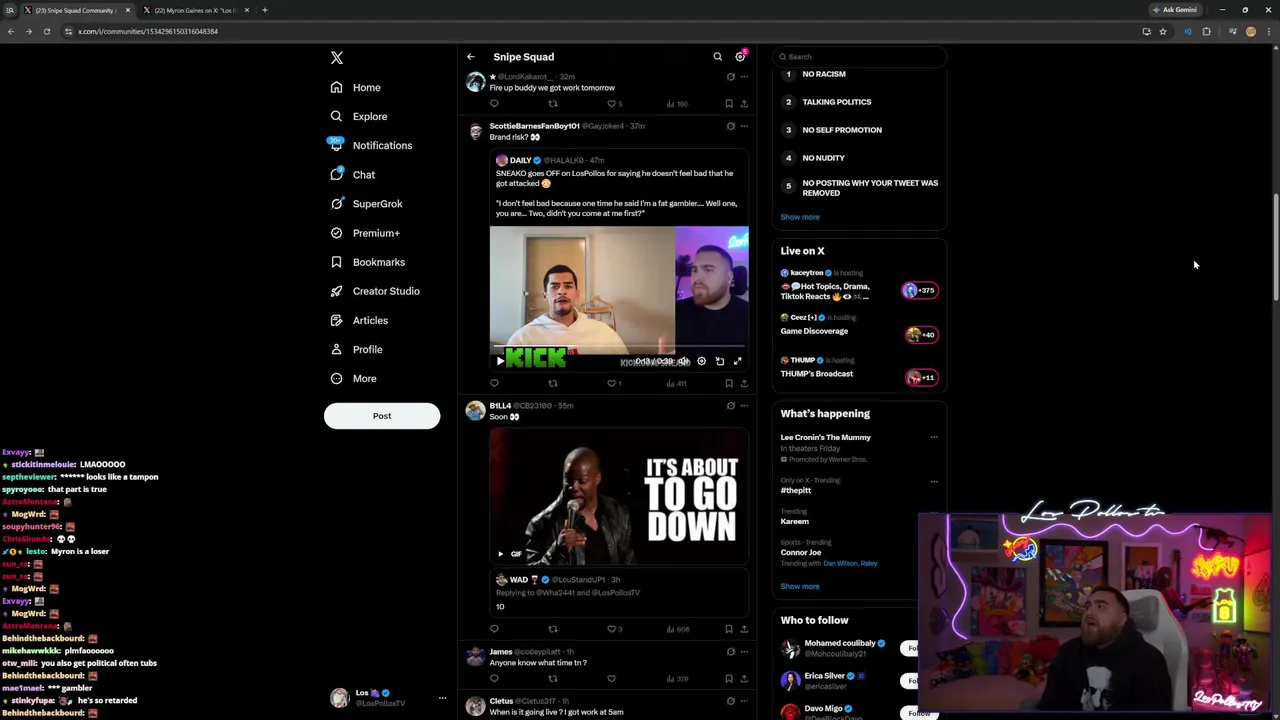The height and width of the screenshot is (720, 1280).
Task: Open the quoted WAD post
Action: pos(619,592)
